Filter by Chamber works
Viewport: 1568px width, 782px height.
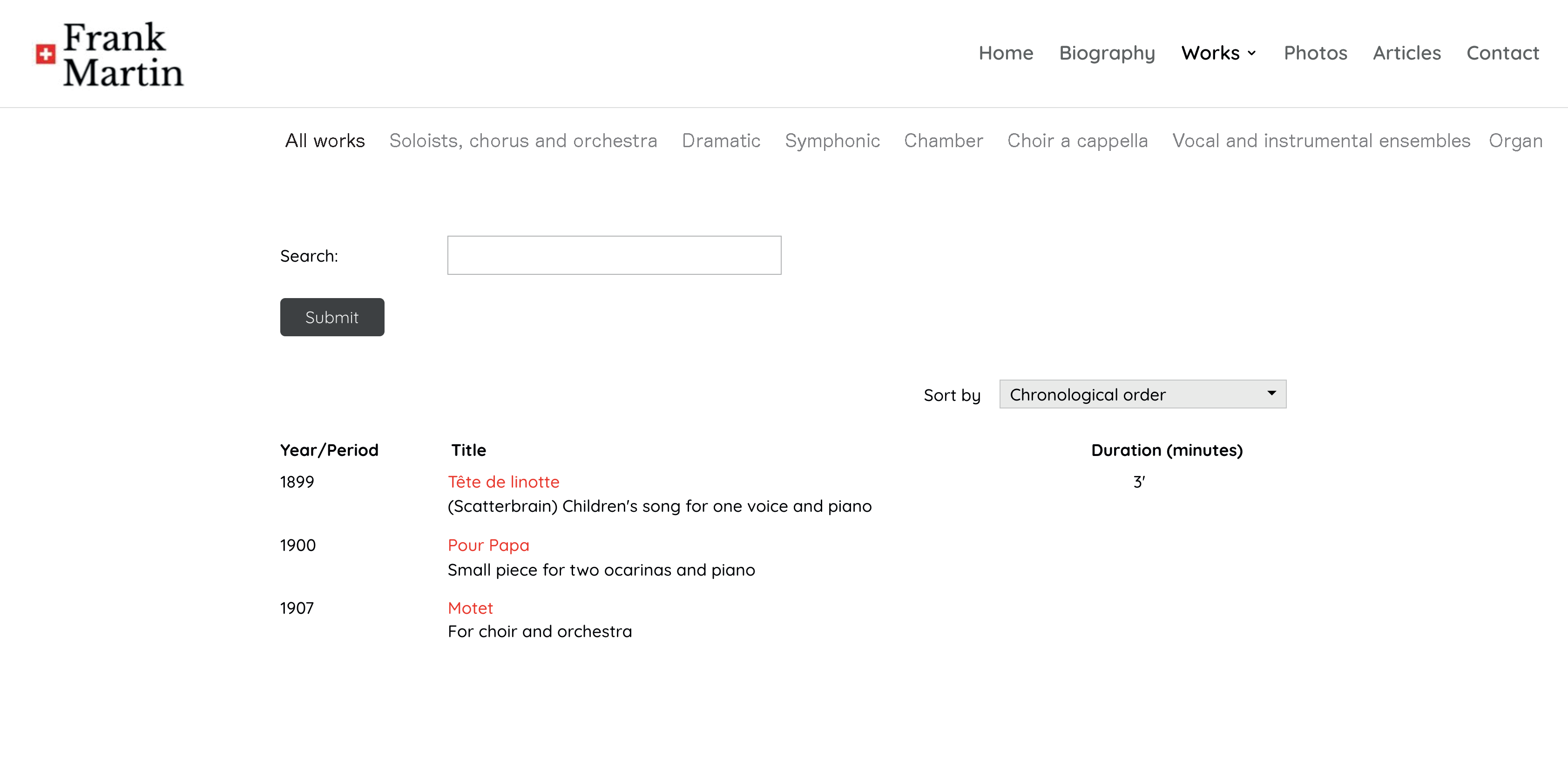coord(944,141)
